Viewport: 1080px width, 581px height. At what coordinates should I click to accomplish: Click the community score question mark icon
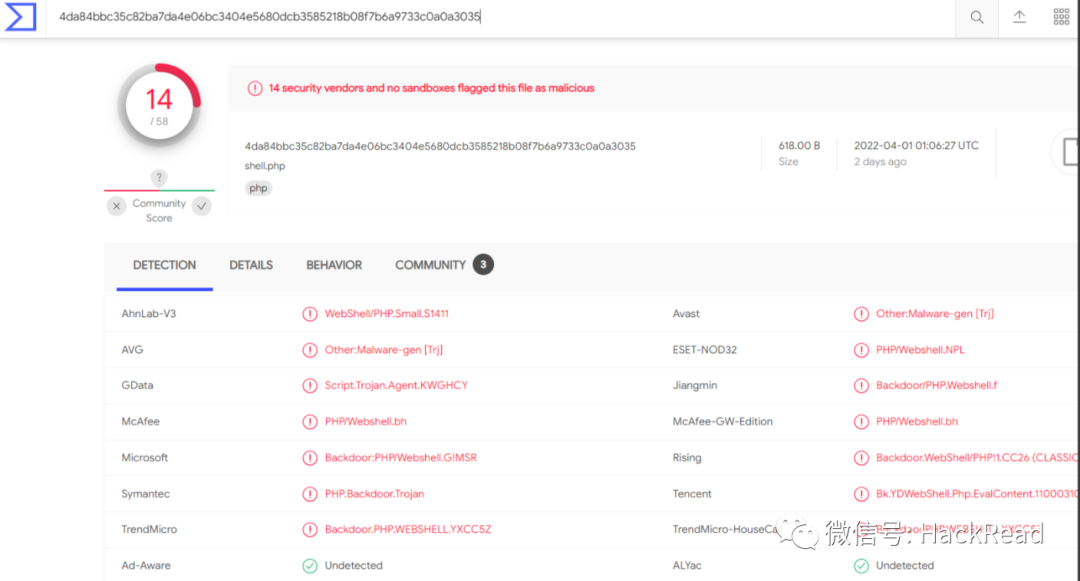(x=158, y=178)
